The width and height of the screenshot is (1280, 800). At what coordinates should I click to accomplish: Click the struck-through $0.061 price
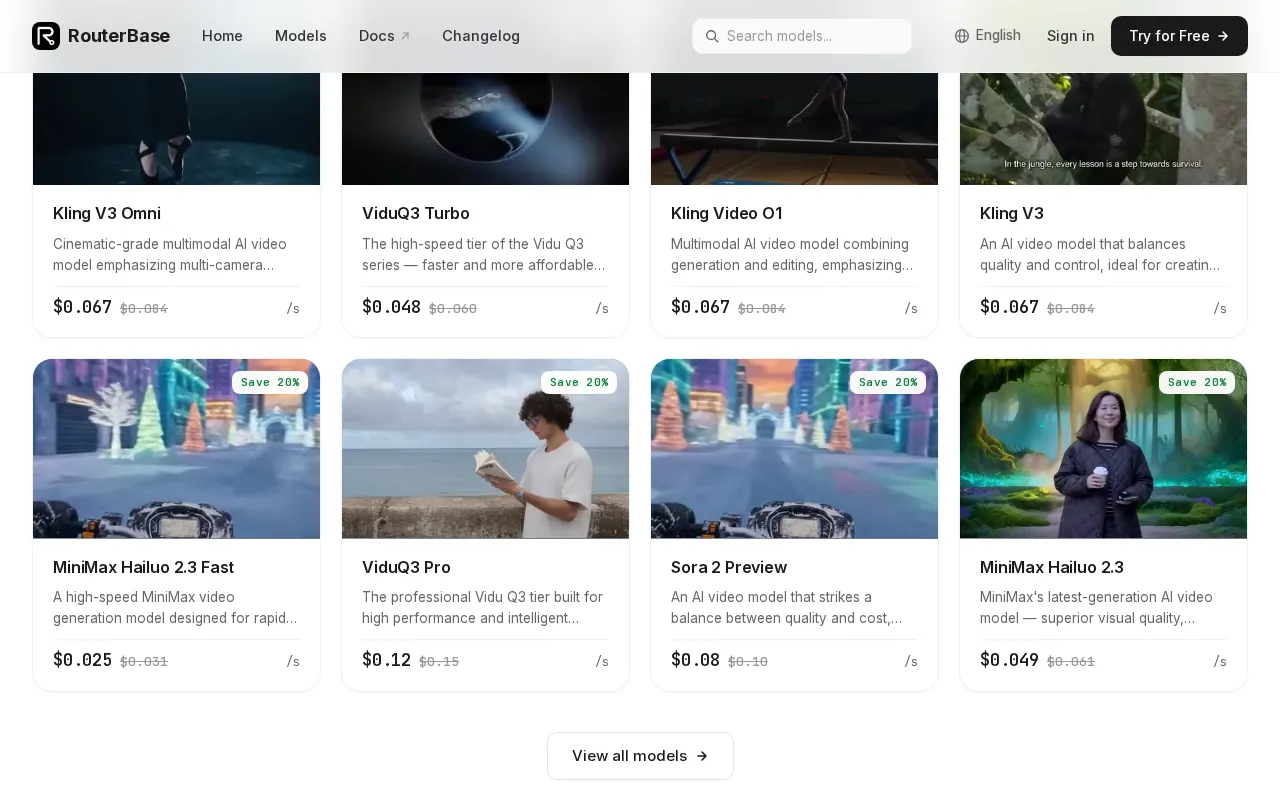point(1071,662)
